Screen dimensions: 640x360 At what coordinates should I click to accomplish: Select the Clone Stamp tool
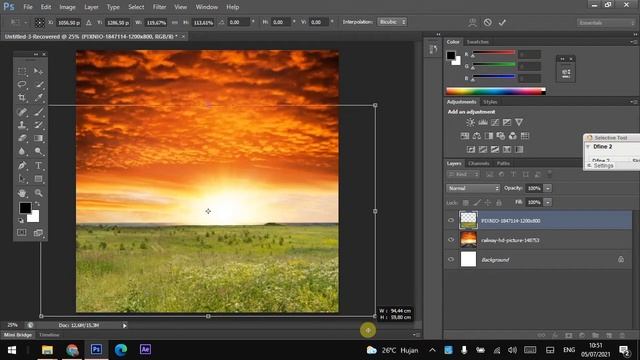click(22, 125)
